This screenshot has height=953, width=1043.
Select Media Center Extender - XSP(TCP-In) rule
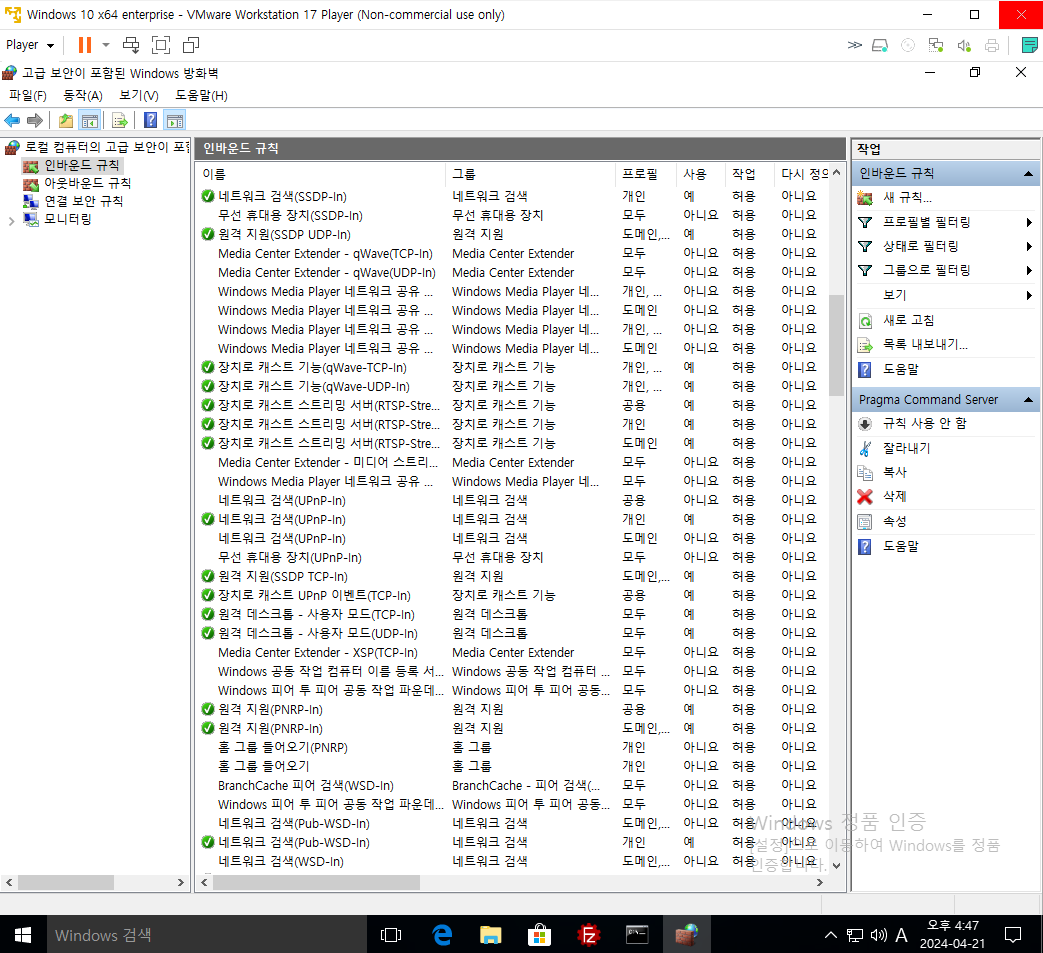click(x=317, y=652)
